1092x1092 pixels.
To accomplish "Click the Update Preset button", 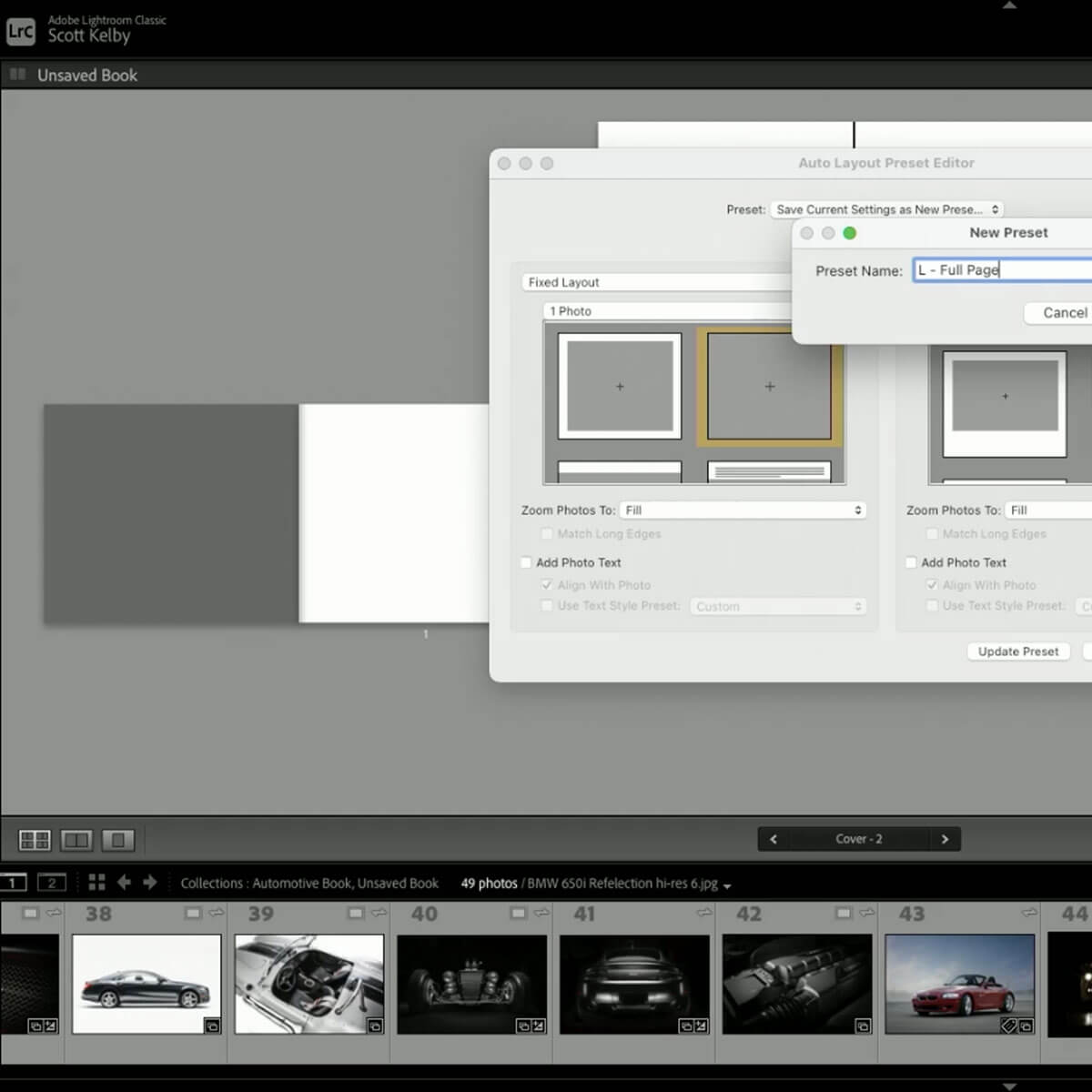I will 1017,652.
